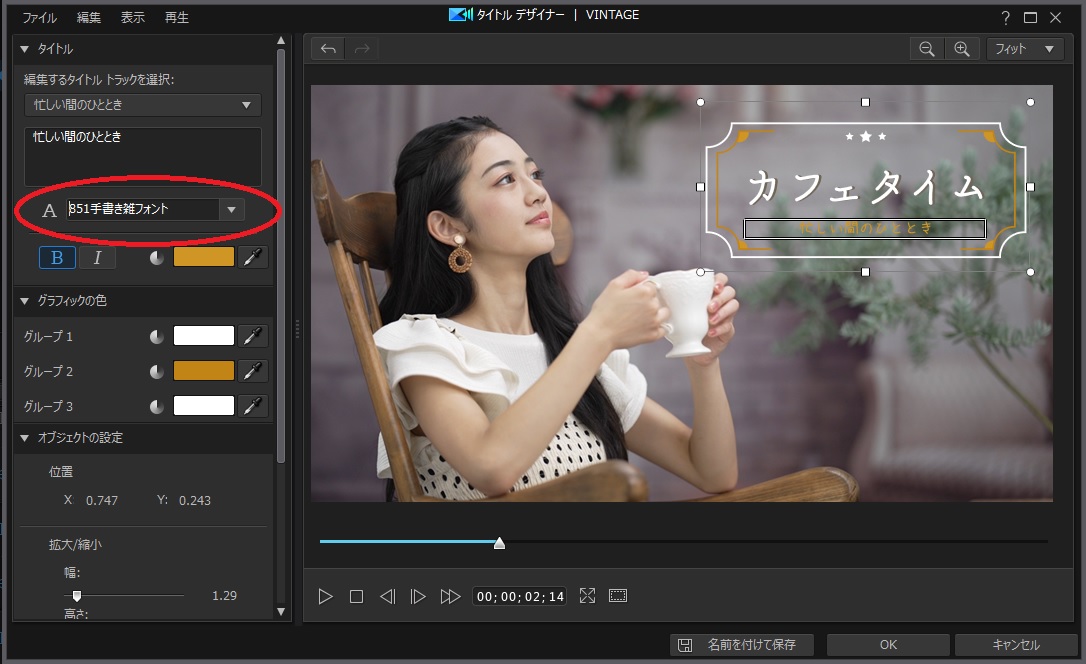Click the orange グループ 2 color swatch
The image size is (1086, 664).
tap(204, 371)
